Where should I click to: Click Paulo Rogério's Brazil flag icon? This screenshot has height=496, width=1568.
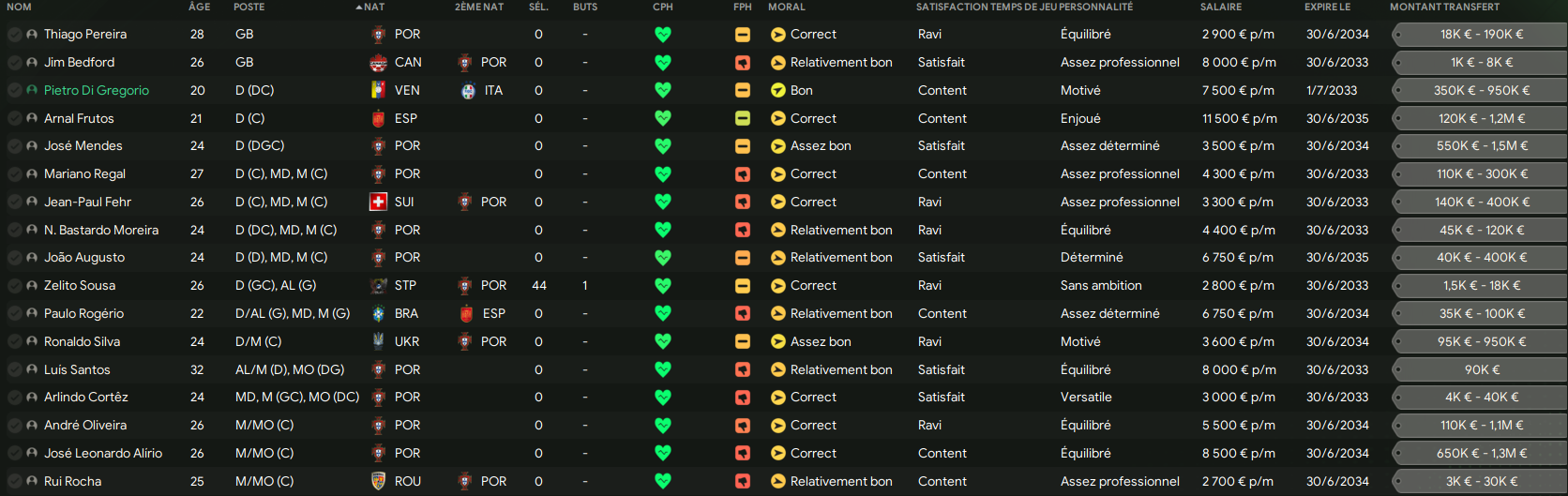coord(378,314)
